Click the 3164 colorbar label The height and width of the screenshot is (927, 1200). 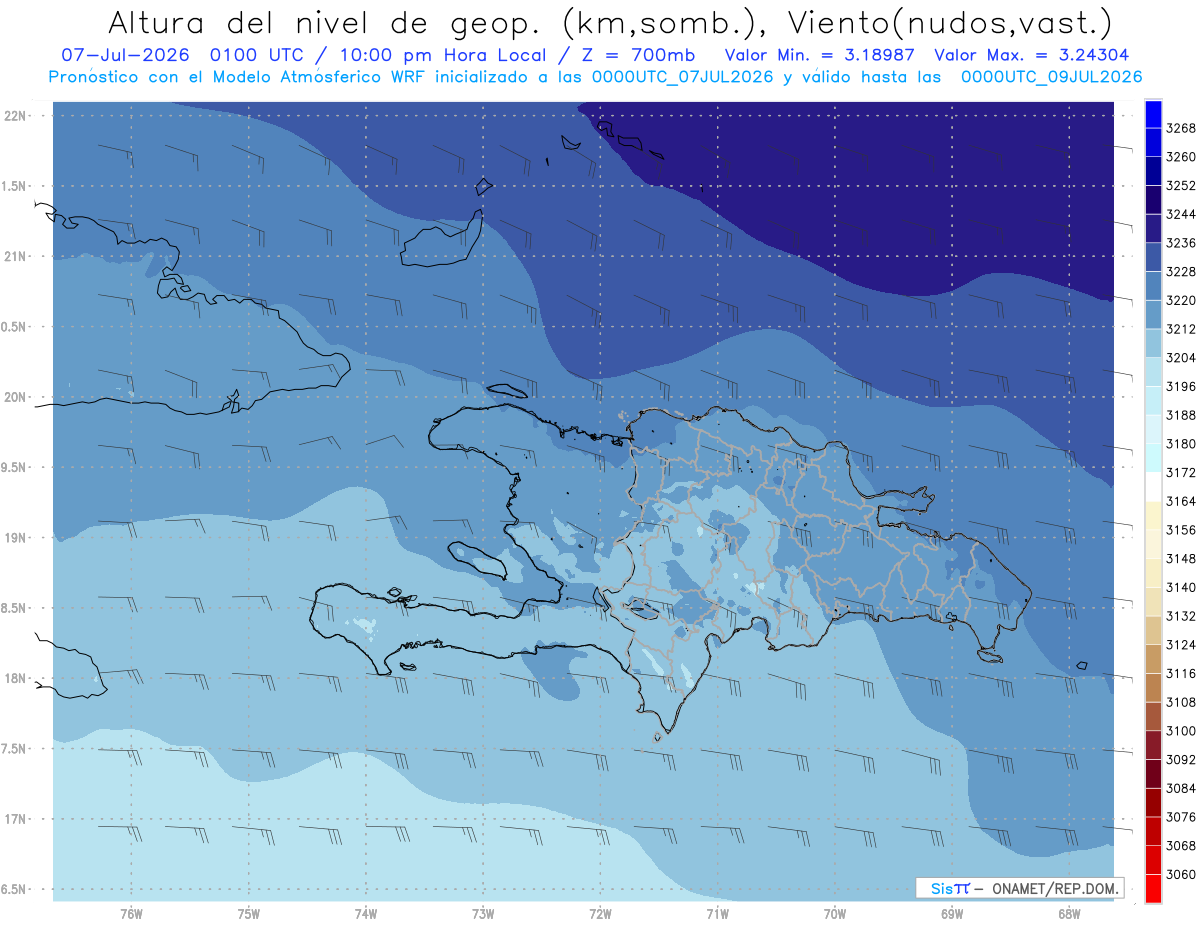point(1181,501)
